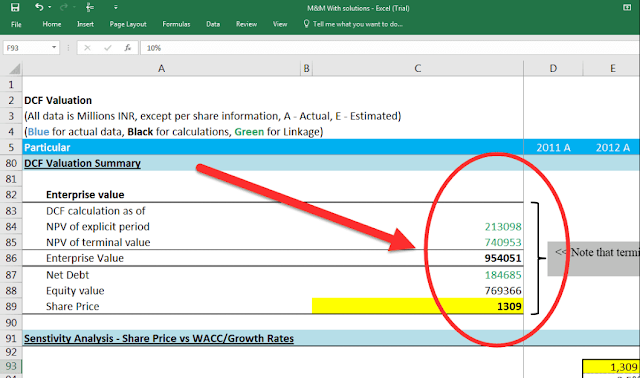Click the Insert Function fx icon
The image size is (640, 378).
click(x=128, y=48)
